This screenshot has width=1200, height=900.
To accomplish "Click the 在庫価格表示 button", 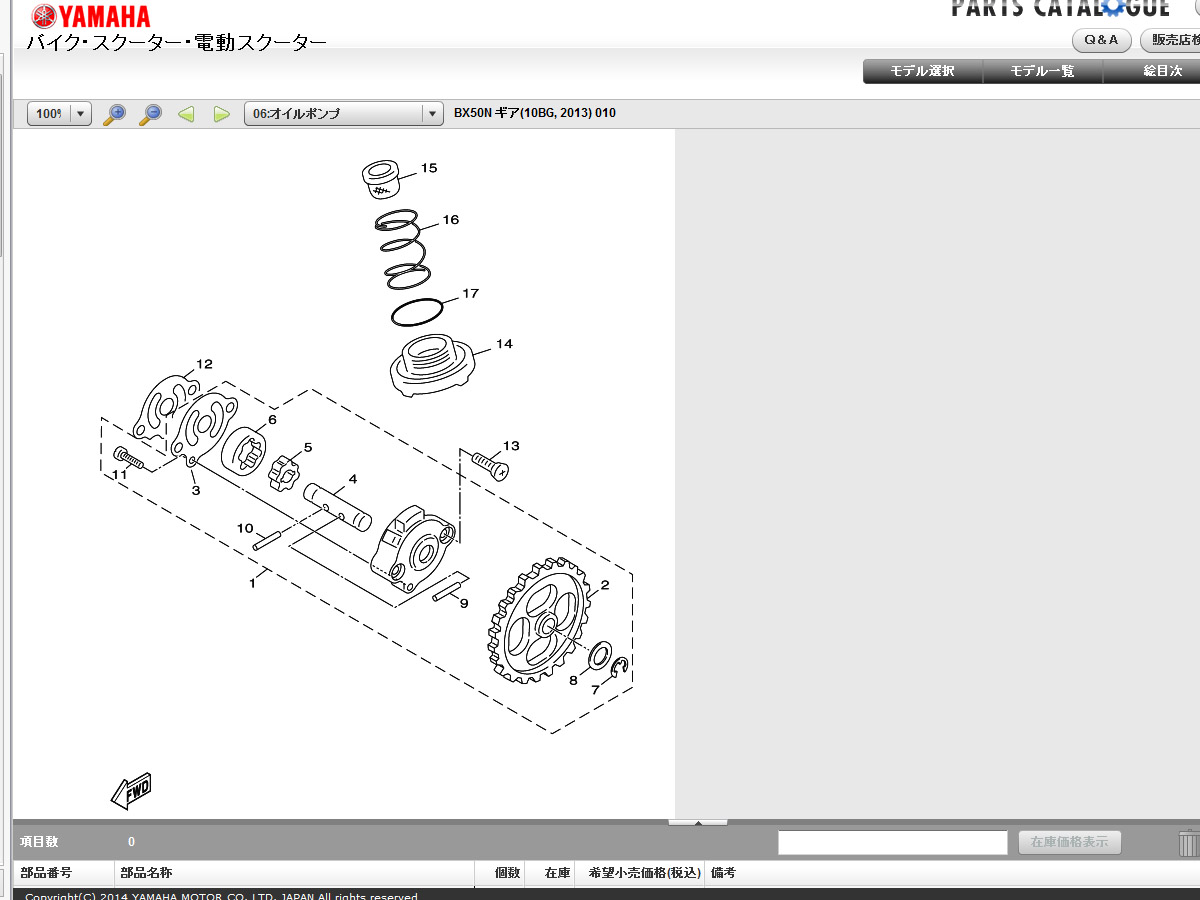I will [x=1069, y=842].
